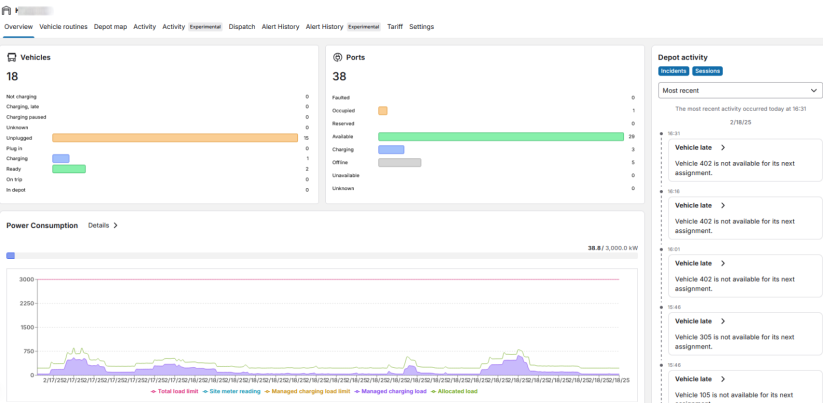Viewport: 823px width, 403px height.
Task: Click the Vehicles panel bus icon
Action: pos(11,58)
